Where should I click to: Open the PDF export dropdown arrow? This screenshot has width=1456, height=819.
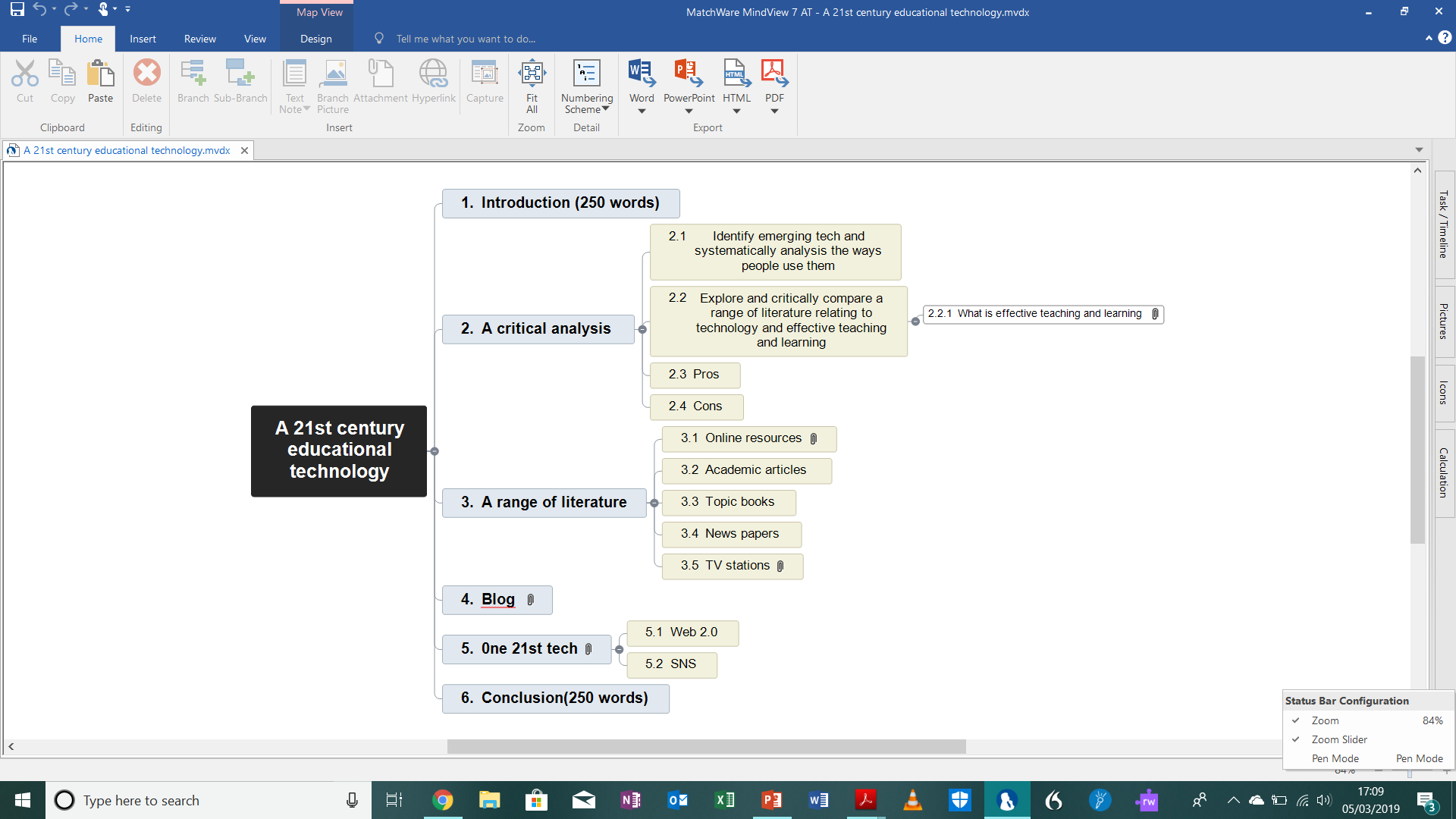pos(774,111)
